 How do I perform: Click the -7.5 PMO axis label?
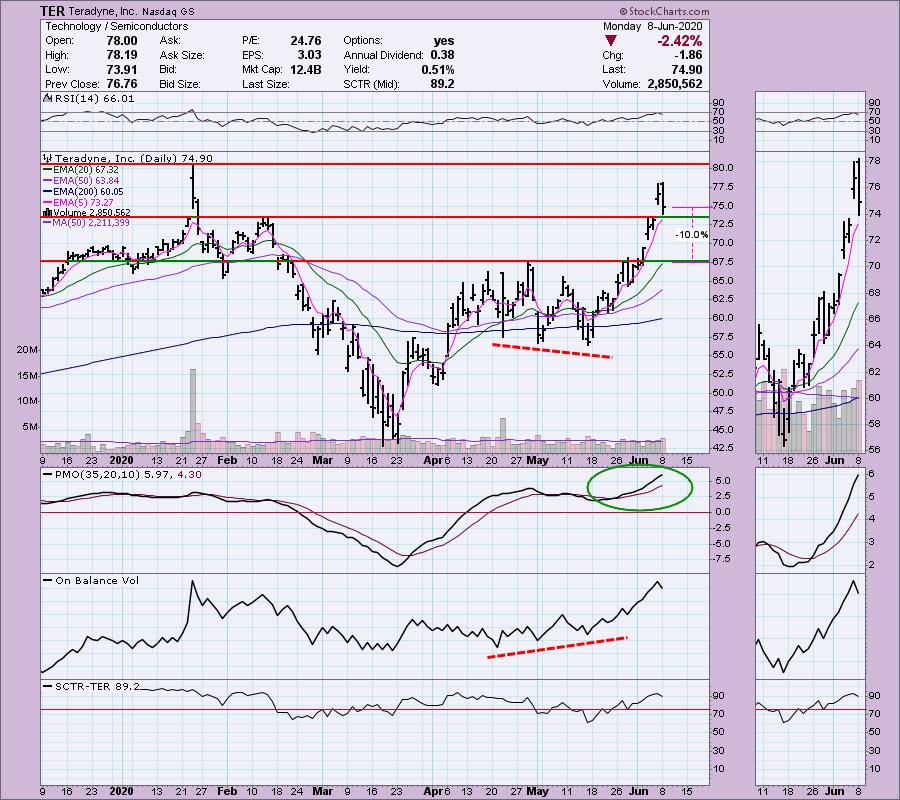[x=723, y=559]
